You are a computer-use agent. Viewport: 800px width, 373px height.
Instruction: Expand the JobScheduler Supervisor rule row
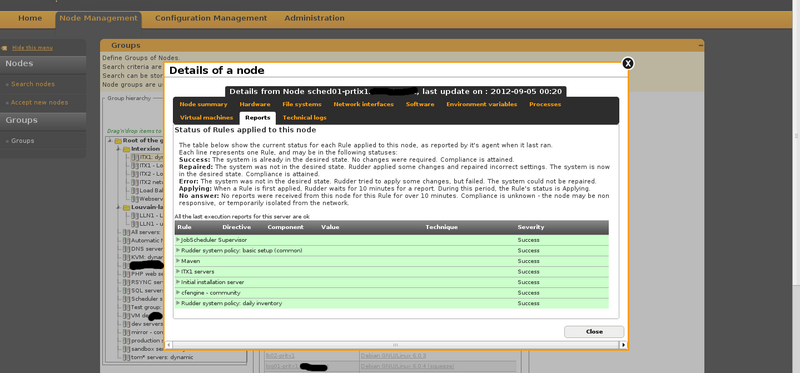(178, 239)
